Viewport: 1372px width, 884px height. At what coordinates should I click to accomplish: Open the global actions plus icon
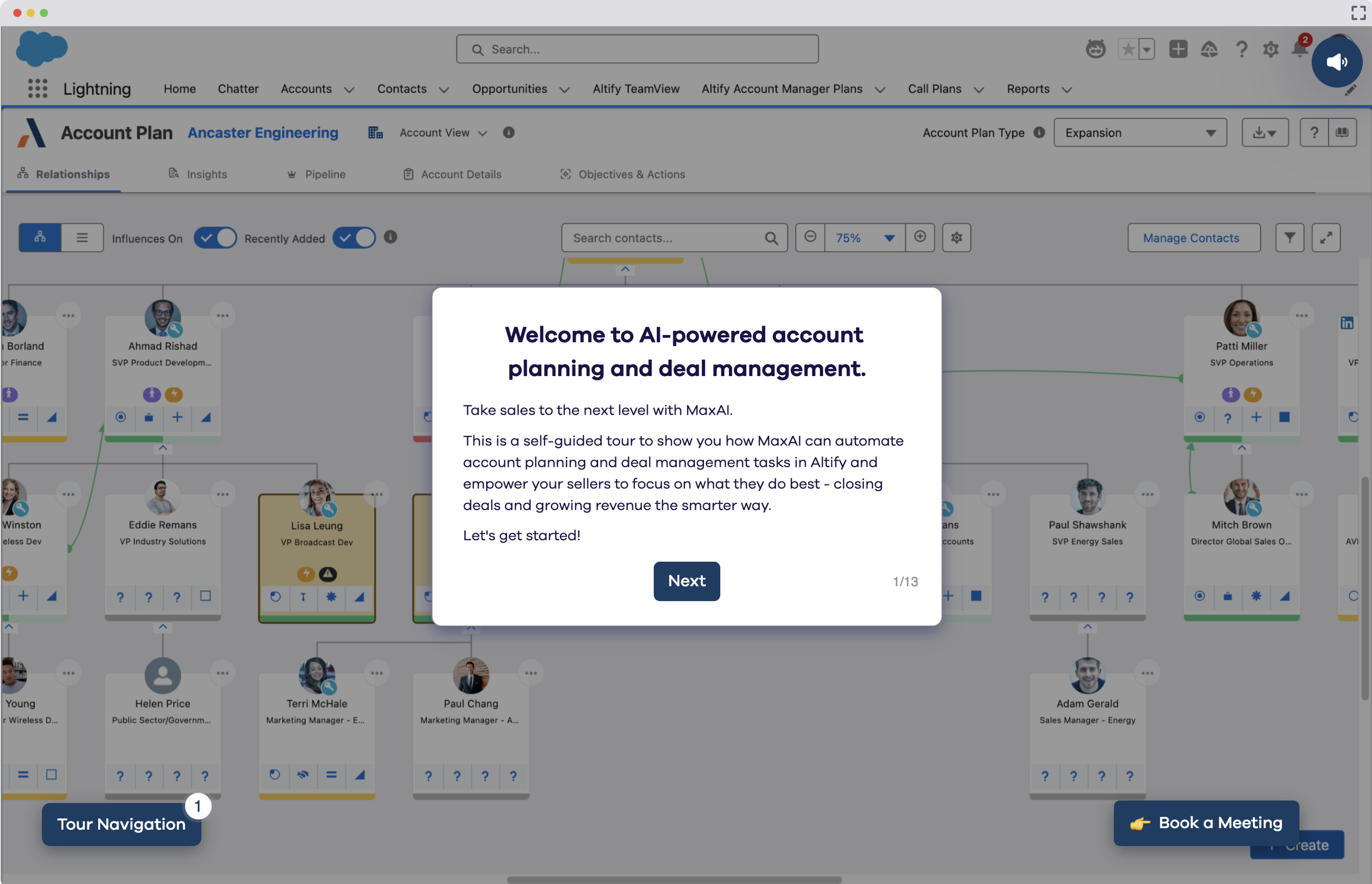[1178, 49]
